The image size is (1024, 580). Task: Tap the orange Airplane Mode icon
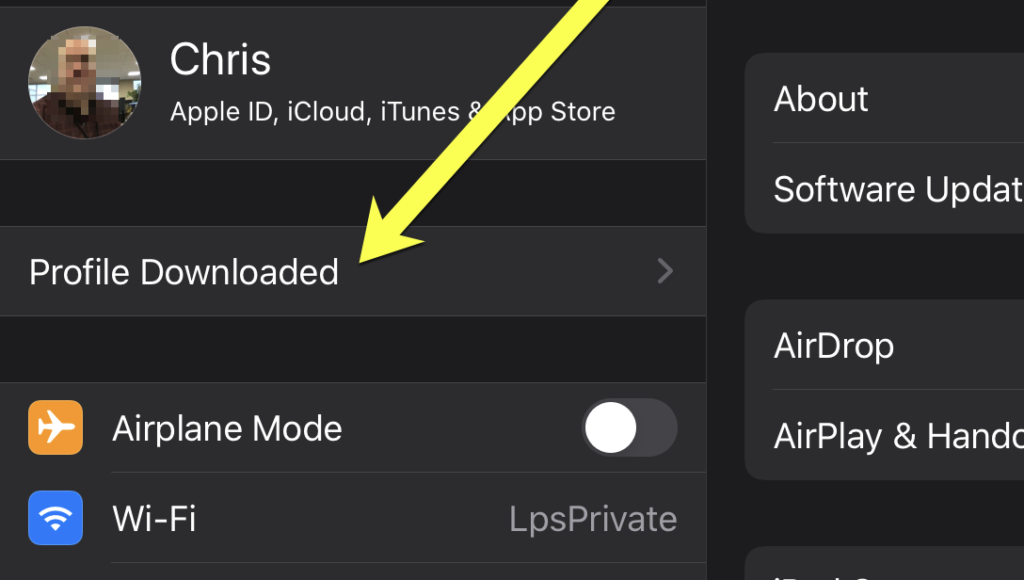56,428
